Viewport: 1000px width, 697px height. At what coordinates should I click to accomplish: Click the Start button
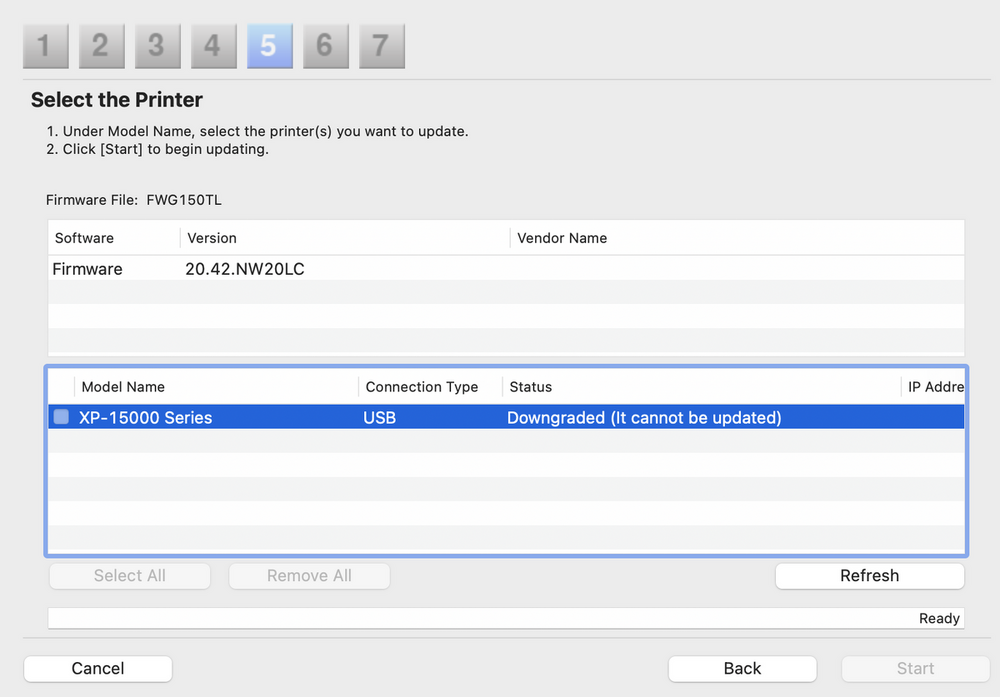915,669
